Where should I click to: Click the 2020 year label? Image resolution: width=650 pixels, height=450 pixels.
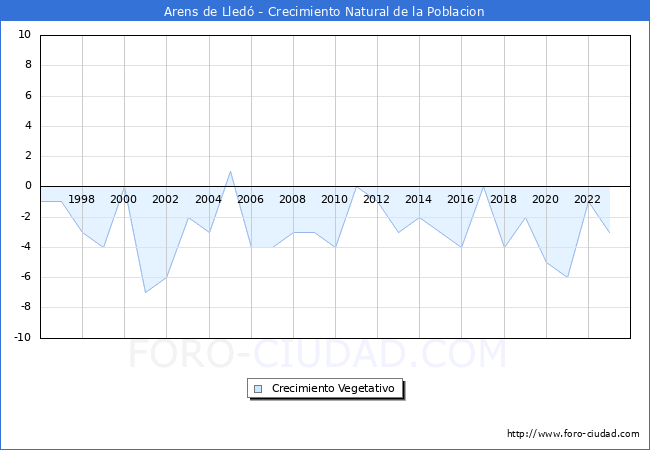[x=545, y=199]
